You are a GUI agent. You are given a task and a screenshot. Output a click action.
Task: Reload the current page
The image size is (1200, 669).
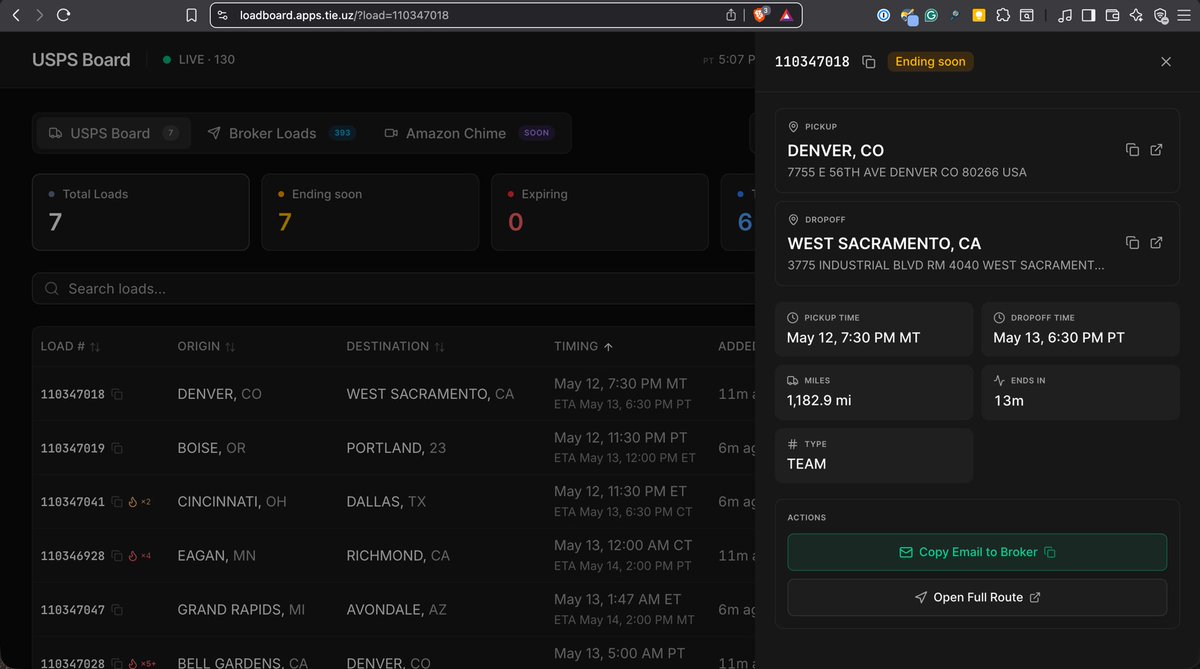[64, 15]
